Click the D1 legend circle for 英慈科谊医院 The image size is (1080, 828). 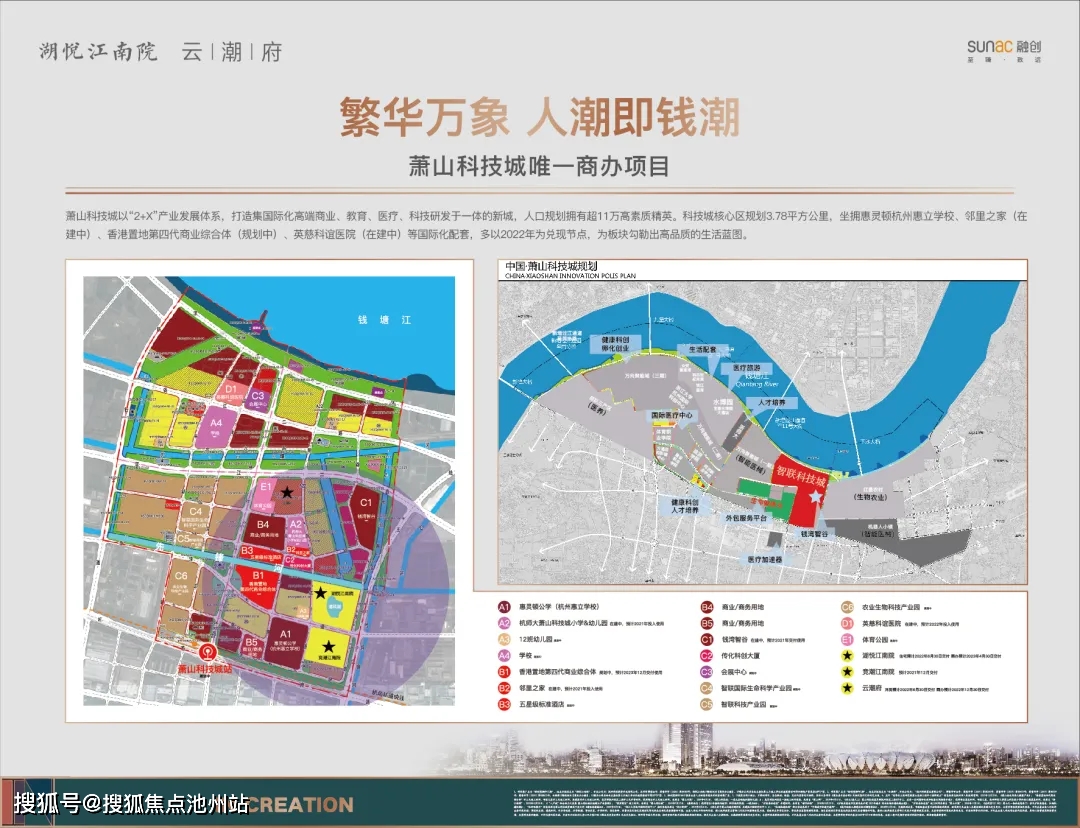coord(847,623)
